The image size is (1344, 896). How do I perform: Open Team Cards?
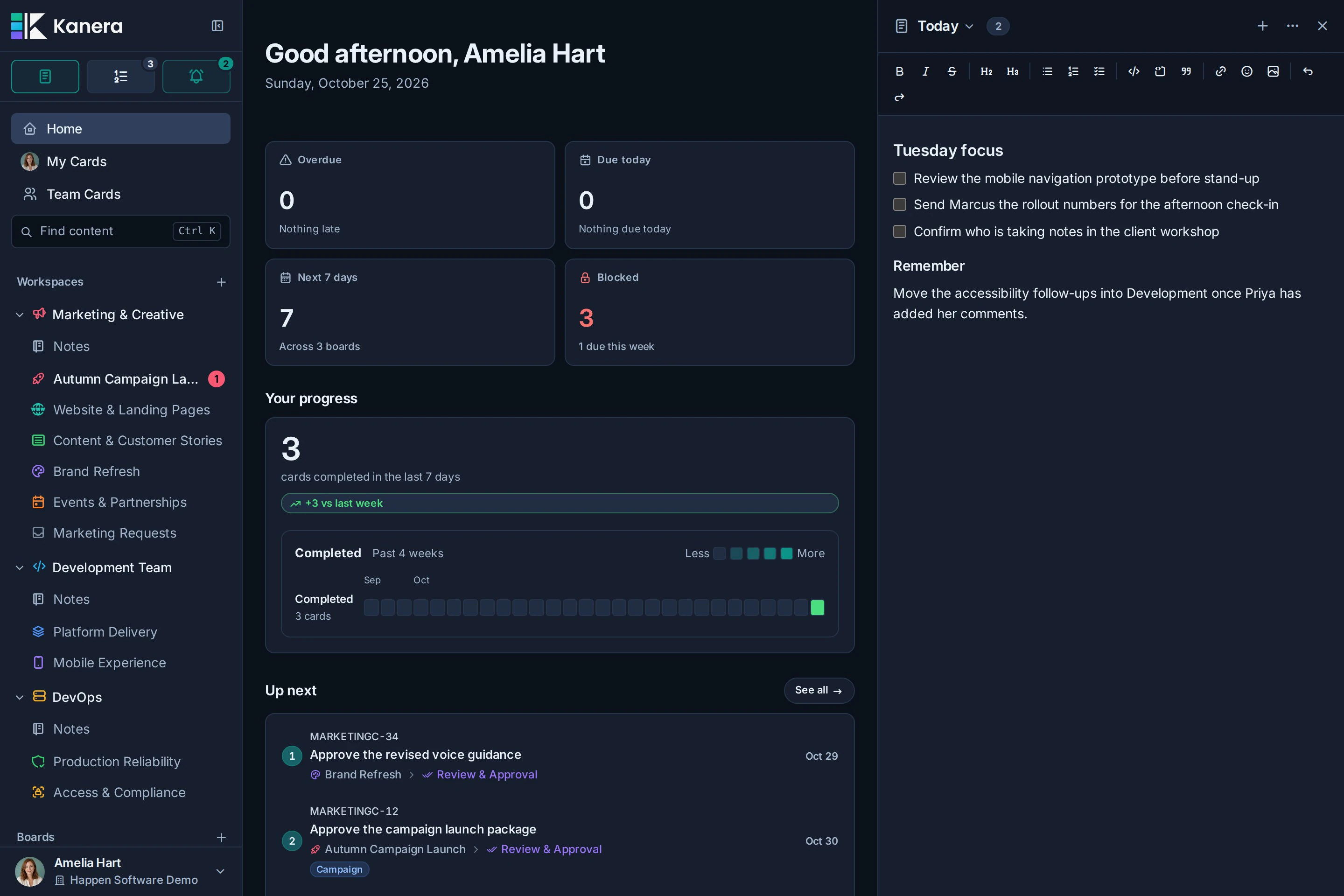coord(120,194)
